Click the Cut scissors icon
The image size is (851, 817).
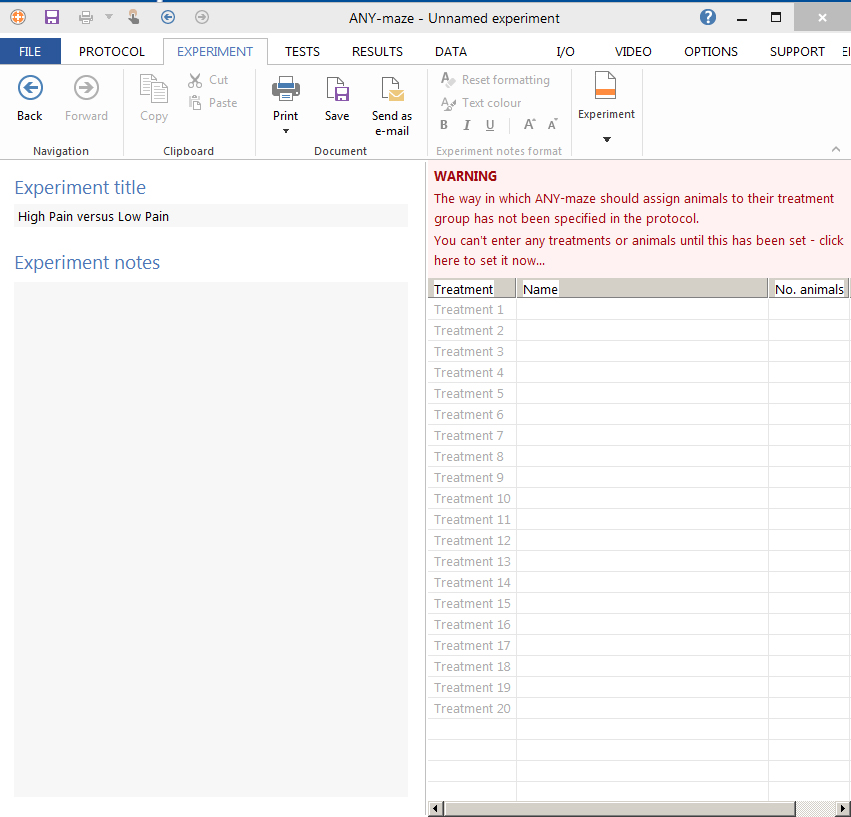click(x=195, y=80)
